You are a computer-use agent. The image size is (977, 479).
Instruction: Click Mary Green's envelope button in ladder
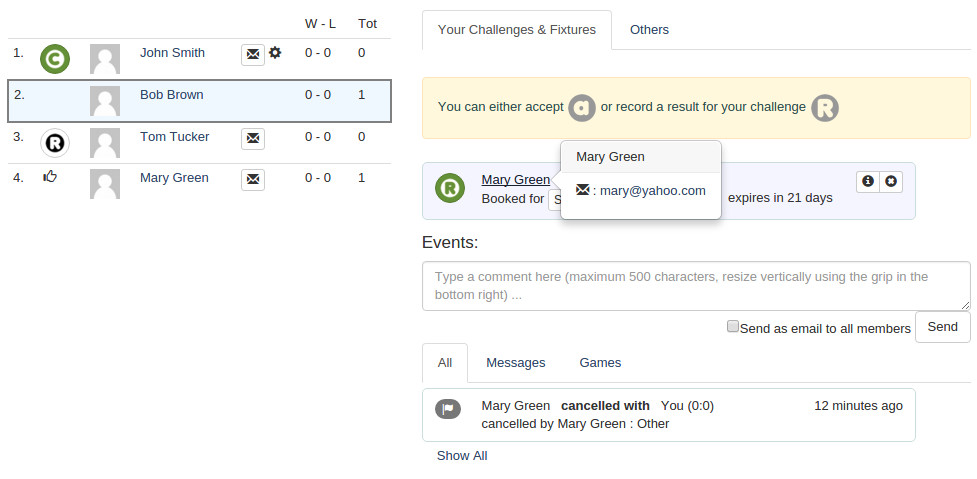coord(253,180)
